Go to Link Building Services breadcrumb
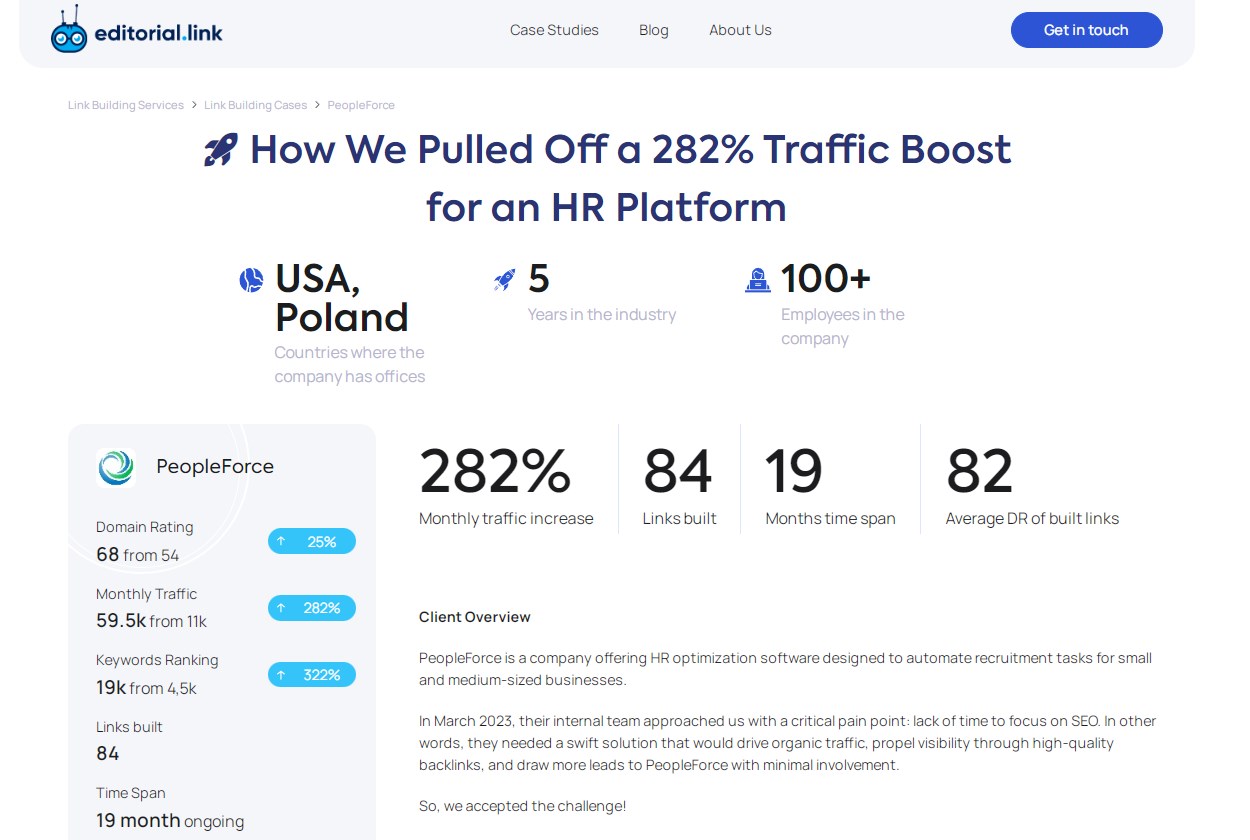This screenshot has height=840, width=1250. pos(126,105)
